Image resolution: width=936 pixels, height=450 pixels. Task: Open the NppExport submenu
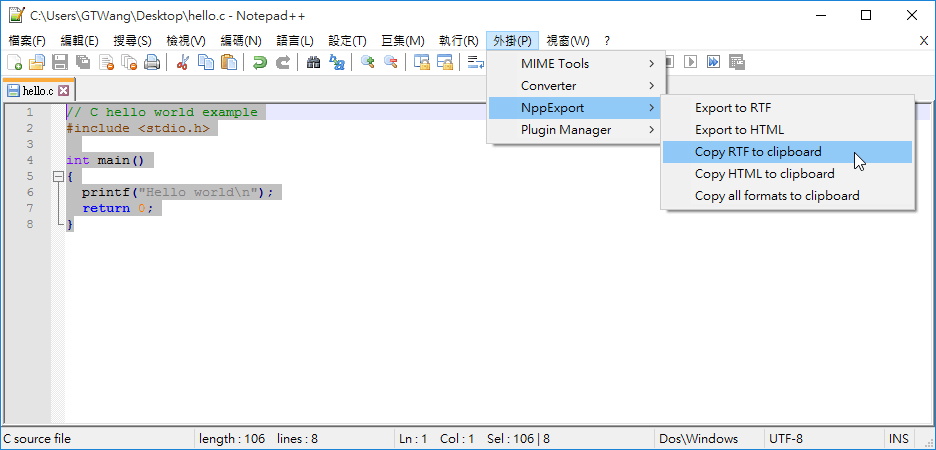point(576,107)
